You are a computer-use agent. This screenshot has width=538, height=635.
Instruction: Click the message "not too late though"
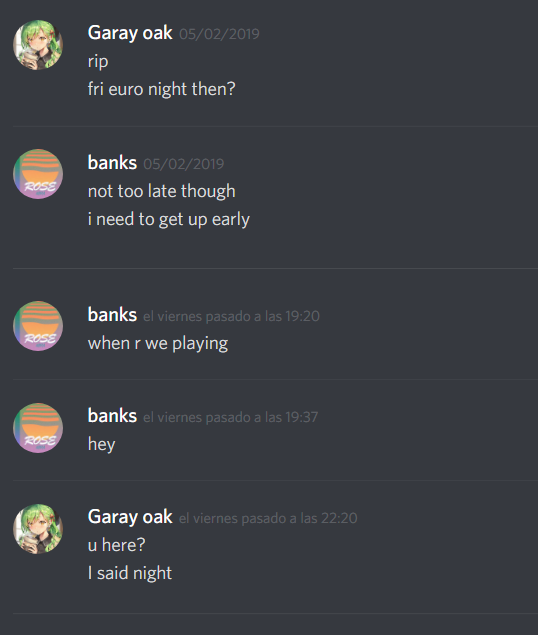click(x=162, y=191)
